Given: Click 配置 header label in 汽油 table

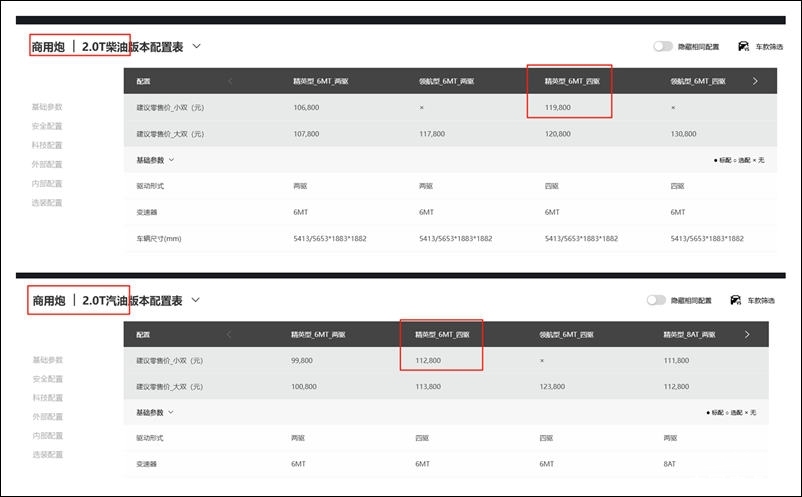Looking at the screenshot, I should pyautogui.click(x=143, y=335).
